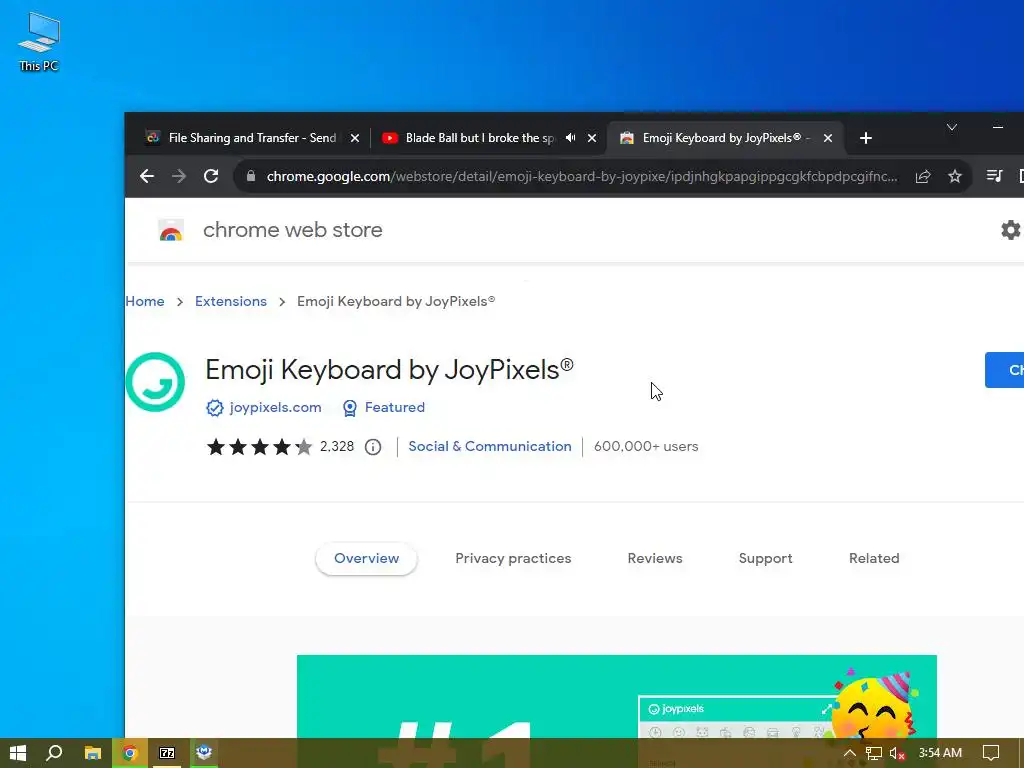Open the tab search dropdown
The width and height of the screenshot is (1024, 768).
pos(952,127)
